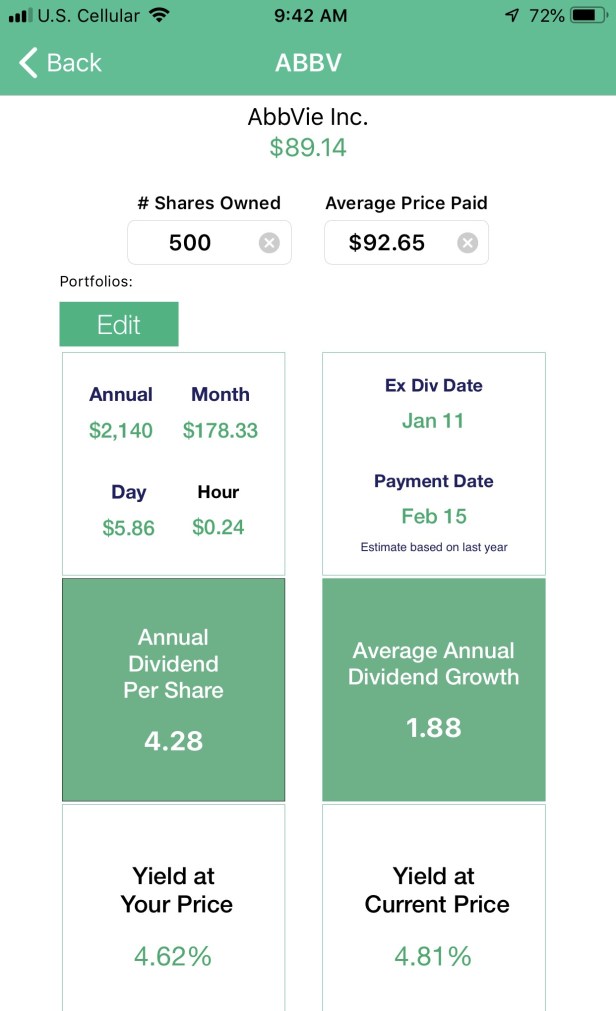Tap the Wi-Fi status icon

pos(158,16)
